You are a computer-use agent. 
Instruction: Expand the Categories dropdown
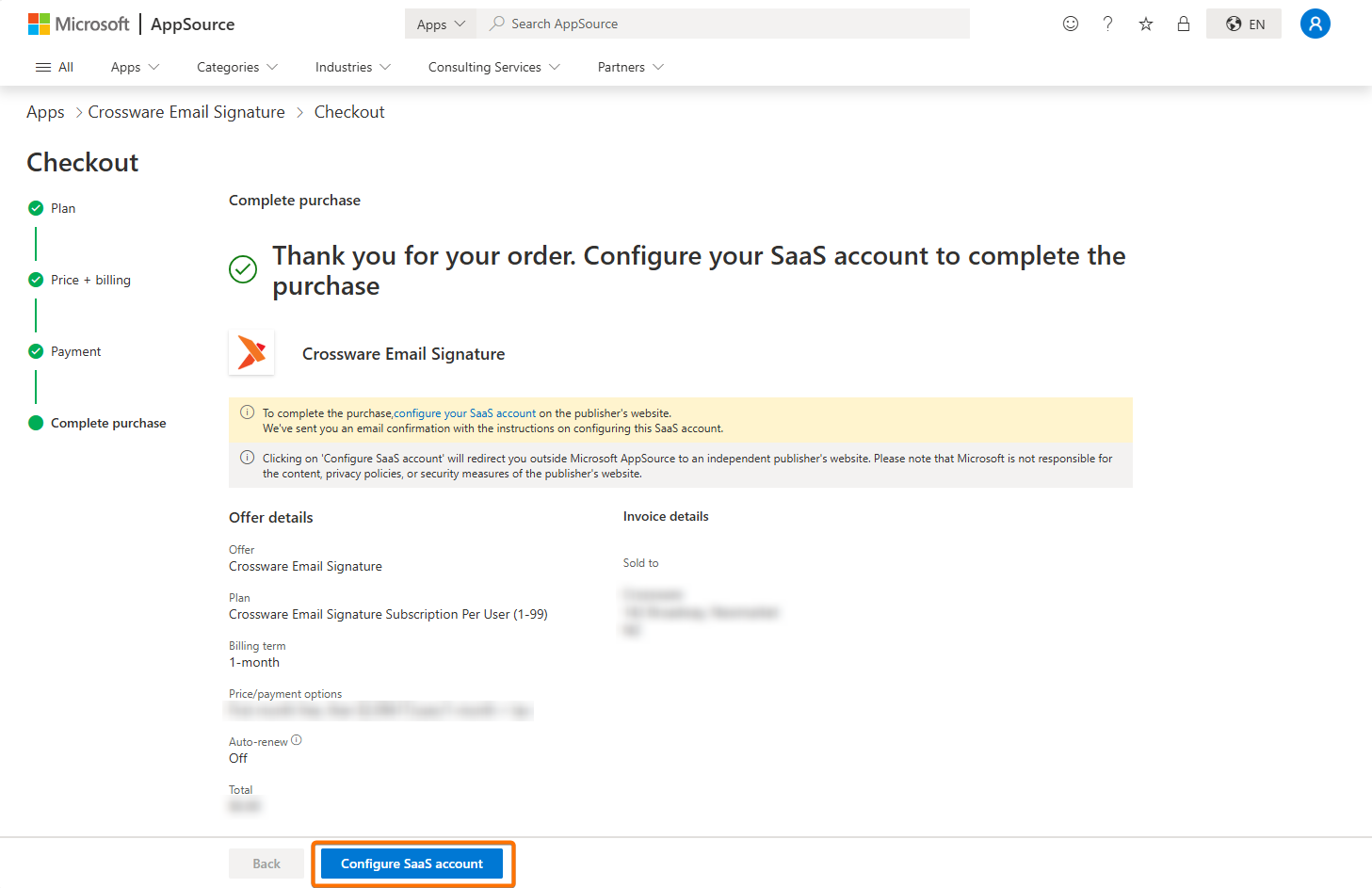(236, 67)
